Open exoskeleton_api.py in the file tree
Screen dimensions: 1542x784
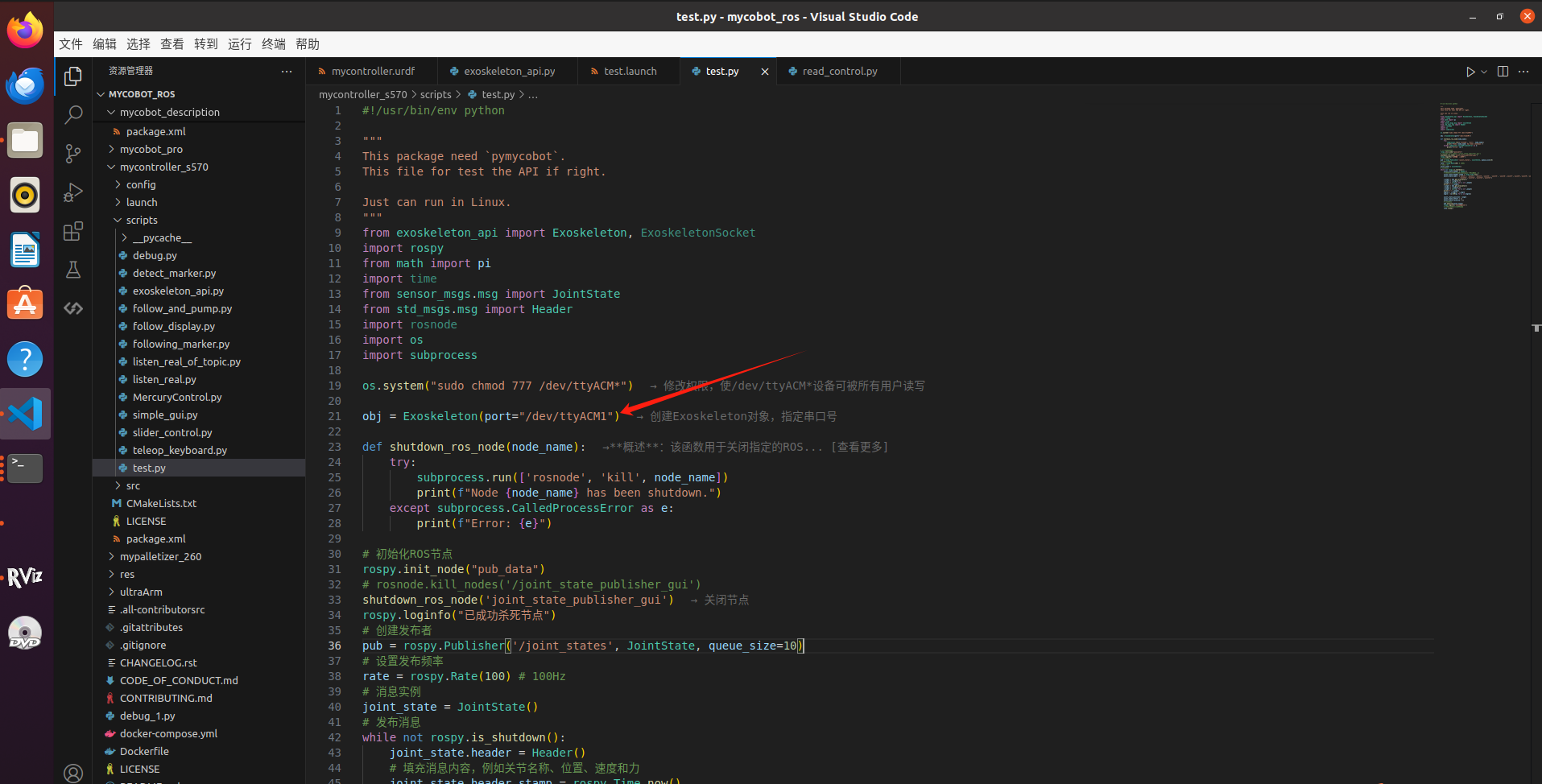199,291
